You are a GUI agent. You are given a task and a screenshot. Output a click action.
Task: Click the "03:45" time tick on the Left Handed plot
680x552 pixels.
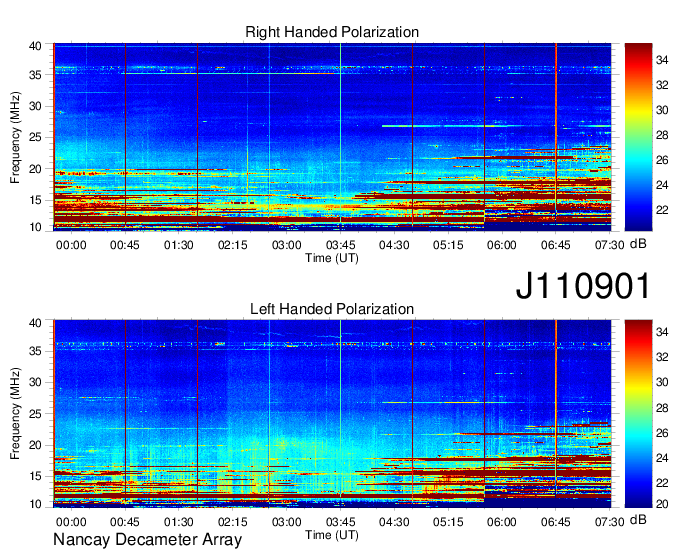(x=340, y=522)
